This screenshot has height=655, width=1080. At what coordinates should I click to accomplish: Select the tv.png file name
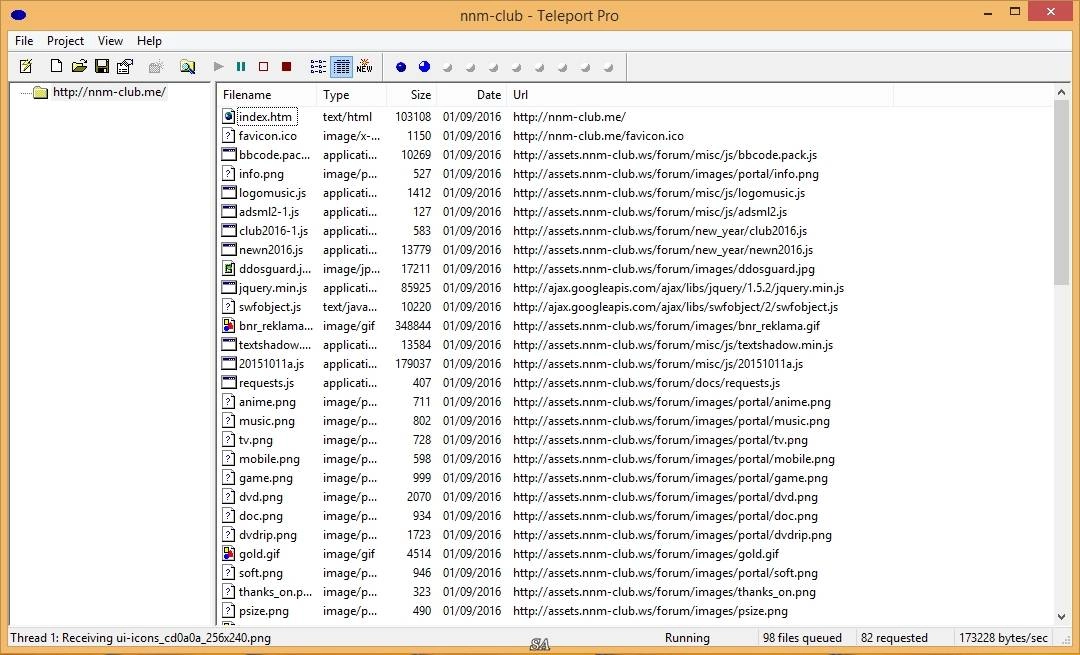pyautogui.click(x=256, y=440)
